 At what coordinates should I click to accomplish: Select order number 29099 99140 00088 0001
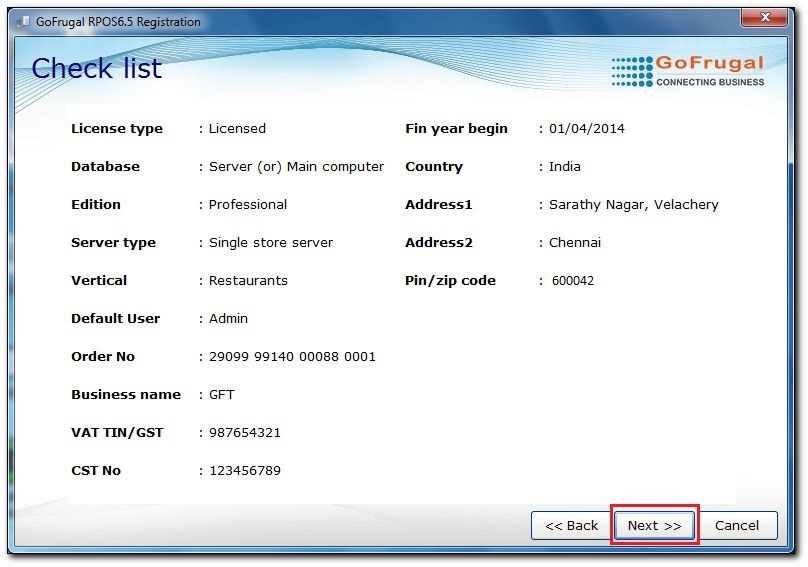click(292, 357)
